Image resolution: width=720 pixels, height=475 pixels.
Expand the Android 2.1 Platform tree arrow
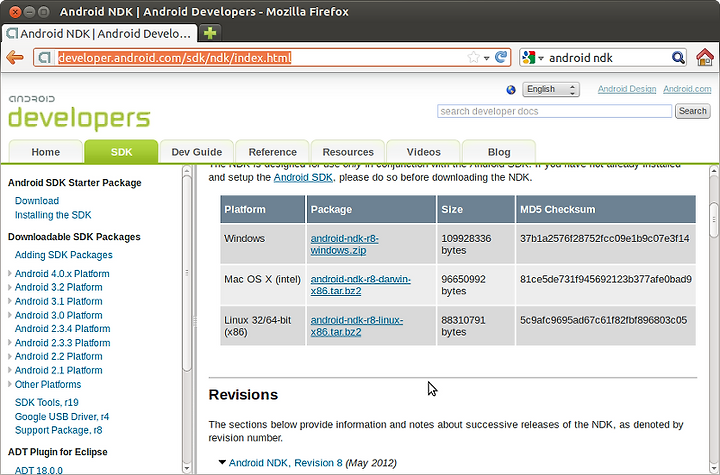(x=10, y=370)
